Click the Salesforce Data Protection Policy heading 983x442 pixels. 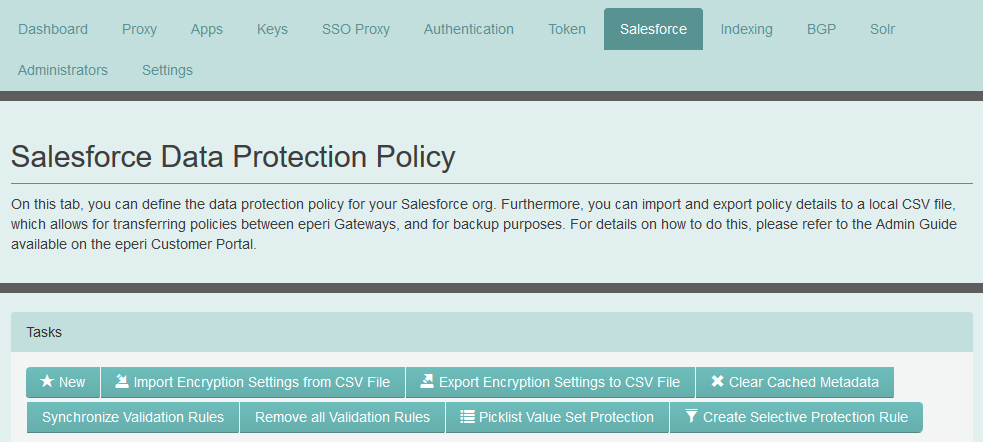tap(233, 157)
